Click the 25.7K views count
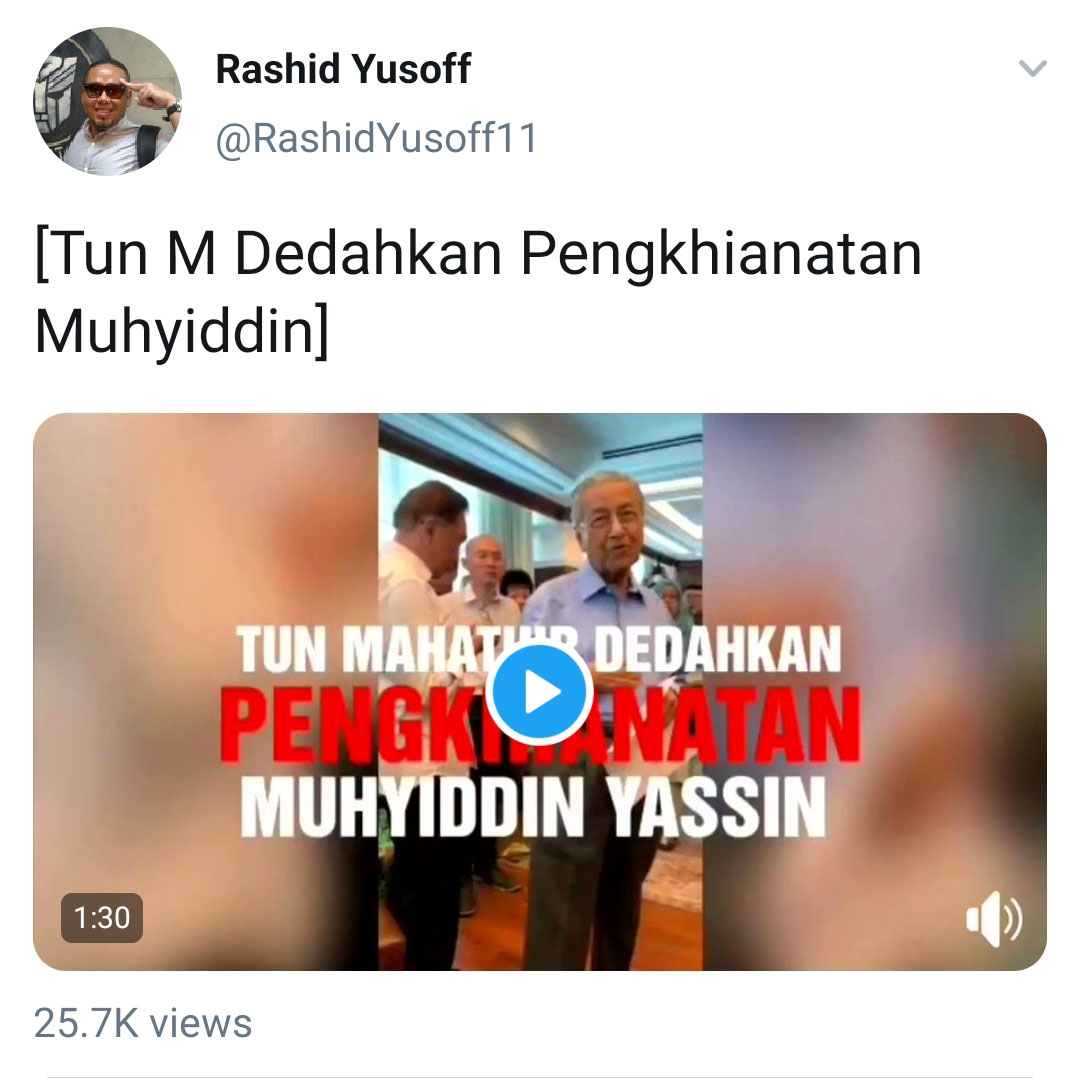The width and height of the screenshot is (1080, 1080). (x=143, y=1023)
